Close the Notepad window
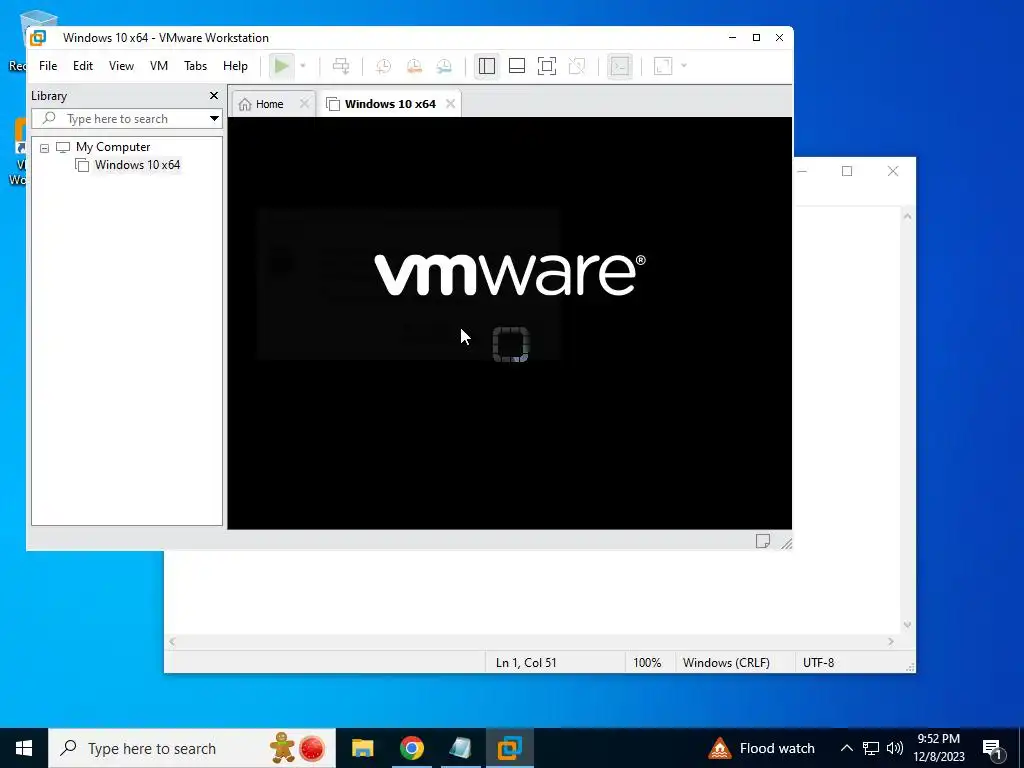The image size is (1024, 768). click(893, 171)
